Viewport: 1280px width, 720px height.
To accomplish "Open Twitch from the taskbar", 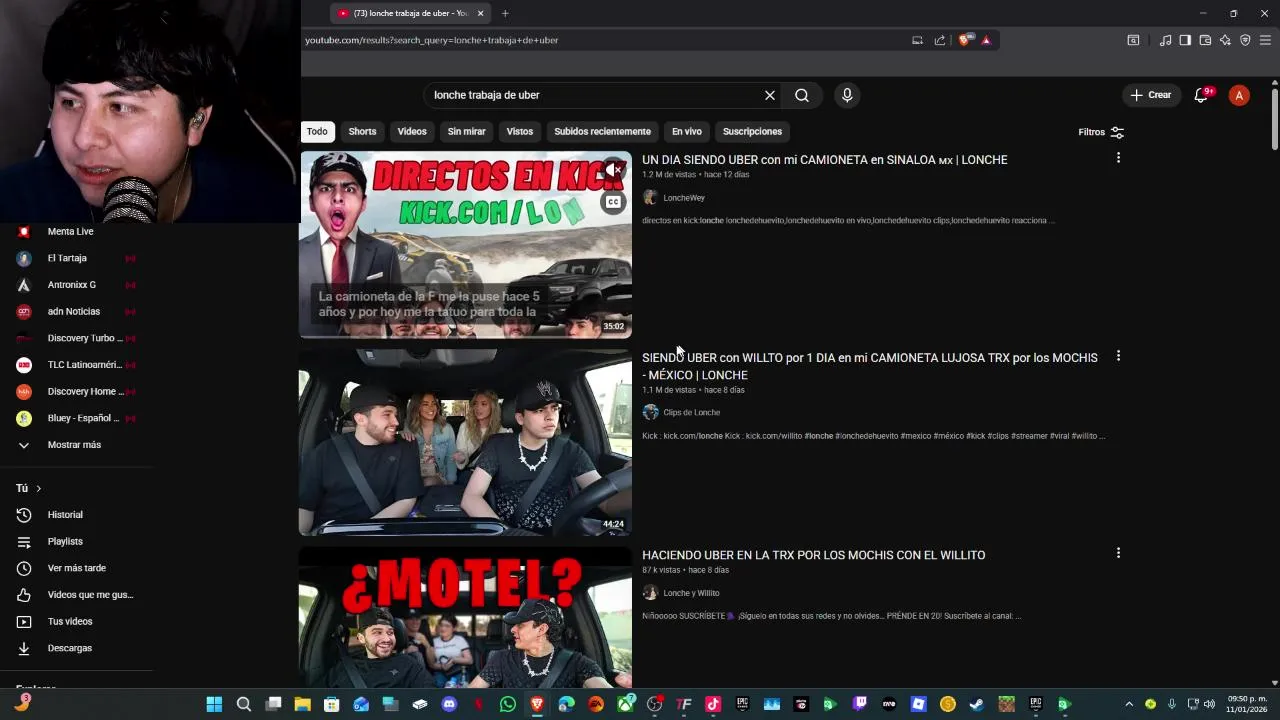I will (860, 704).
